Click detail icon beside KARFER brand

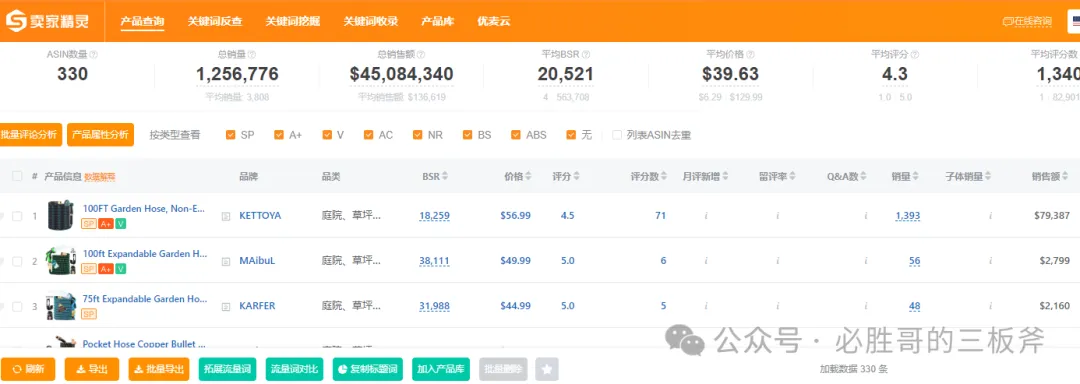pos(225,306)
